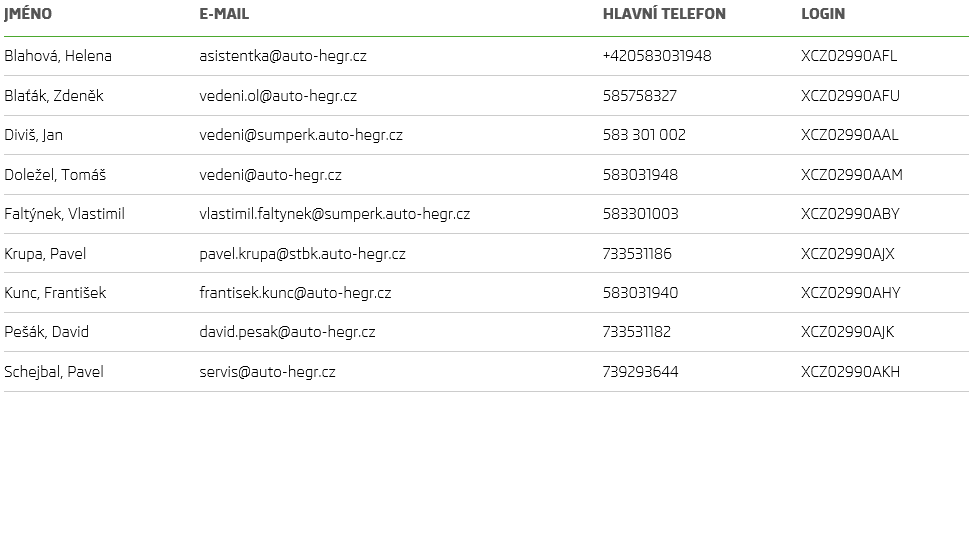Open email asistentka@auto-hegr.cz

point(283,56)
